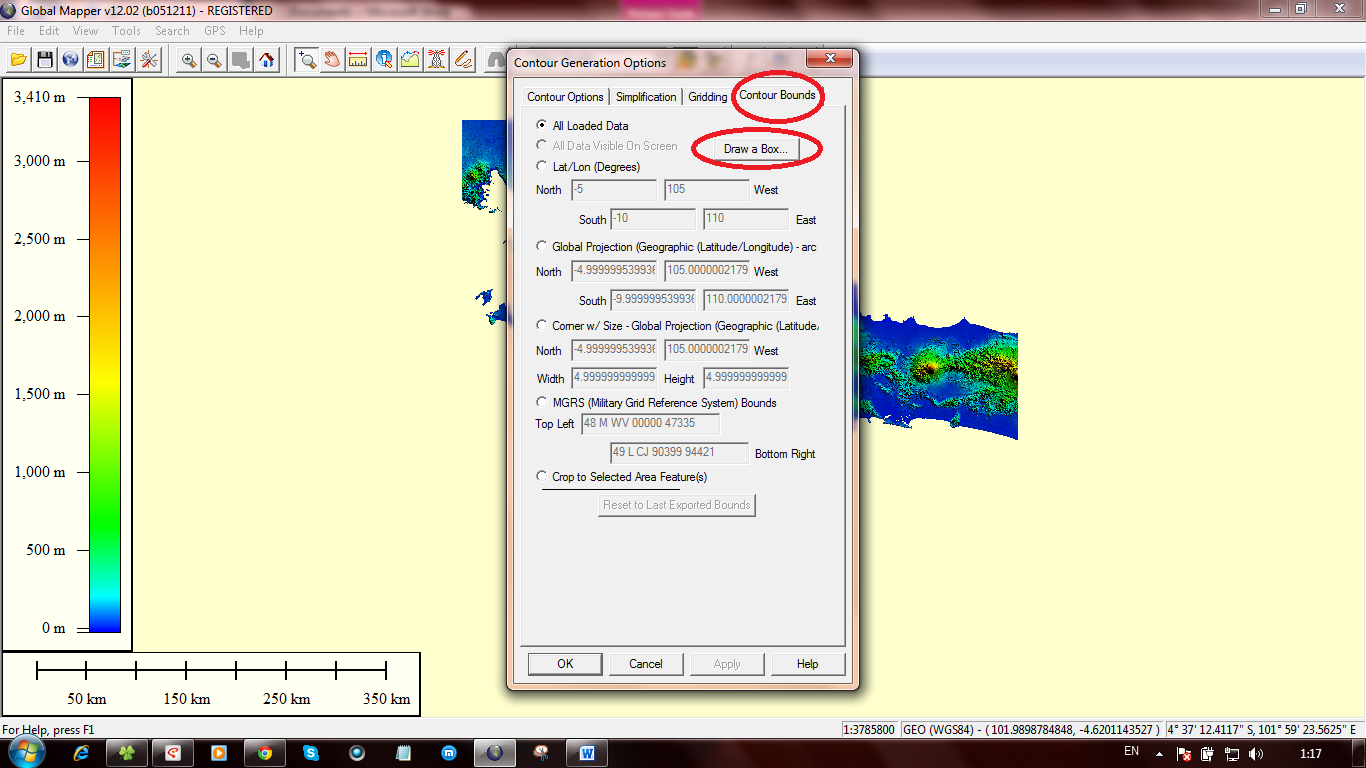Open the Gridding tab
Viewport: 1366px width, 768px height.
click(707, 96)
